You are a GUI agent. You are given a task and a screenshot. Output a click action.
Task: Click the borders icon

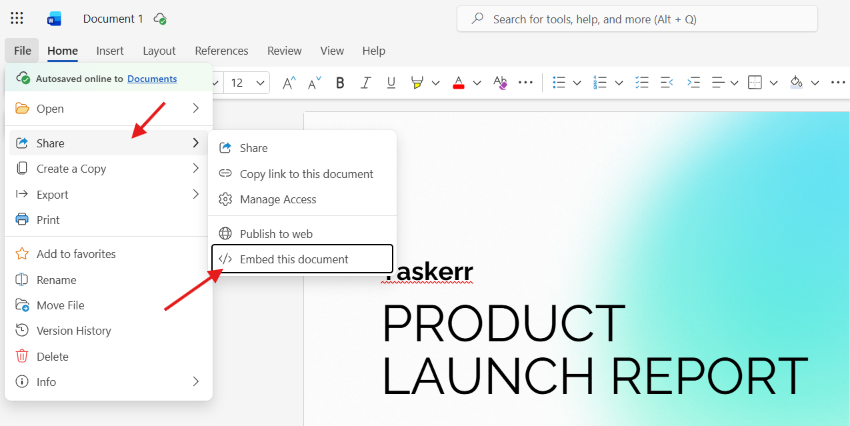(x=755, y=83)
